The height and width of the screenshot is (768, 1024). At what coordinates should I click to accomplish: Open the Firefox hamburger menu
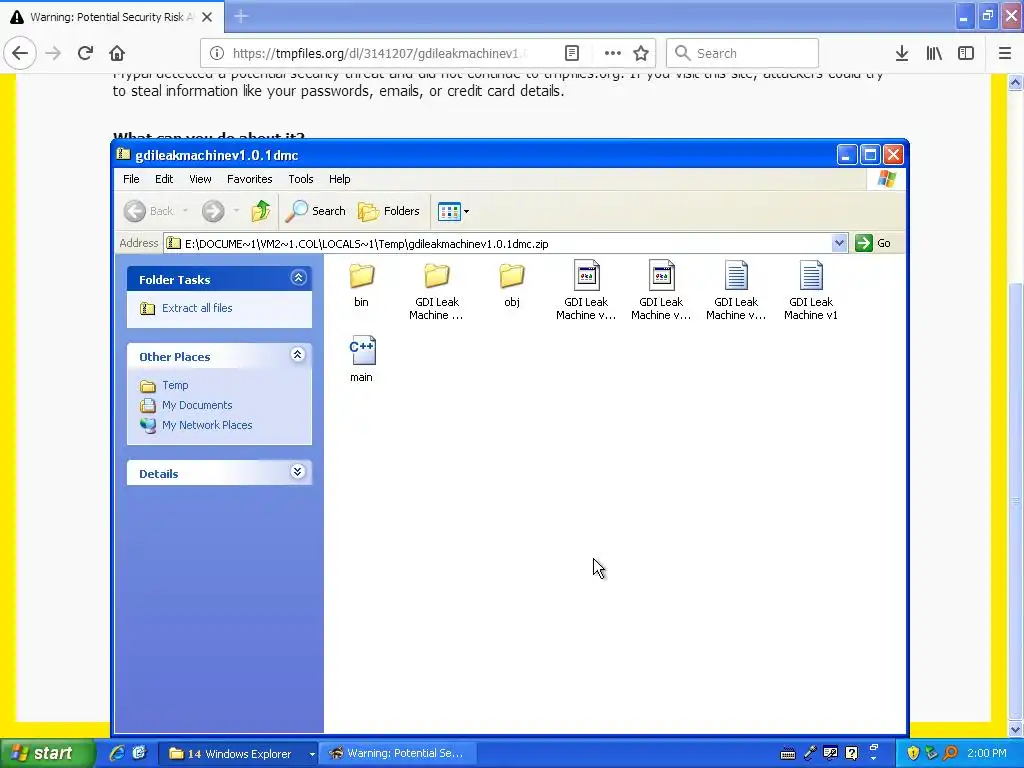[x=1005, y=53]
